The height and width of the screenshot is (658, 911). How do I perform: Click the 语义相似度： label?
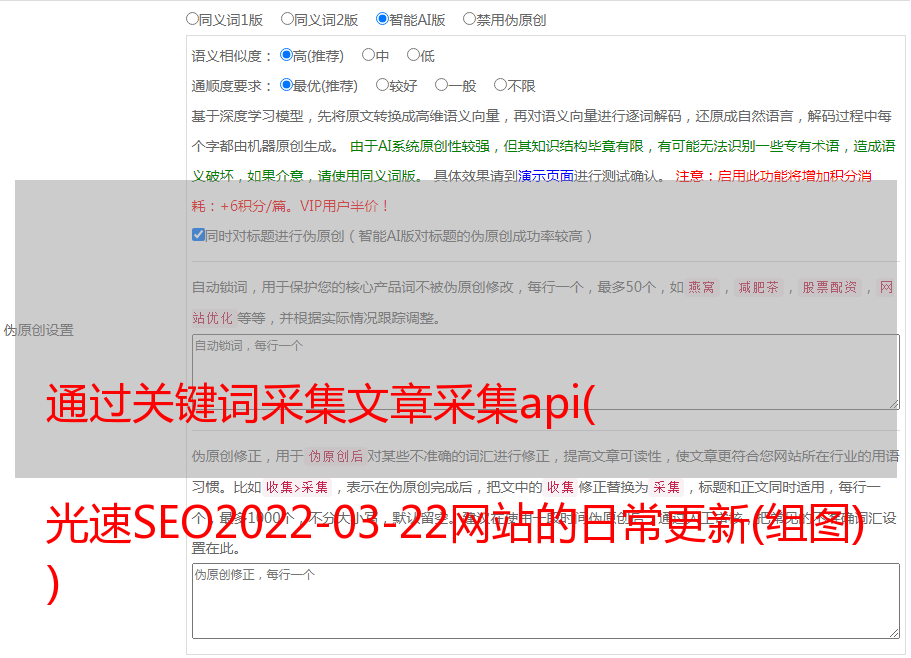pyautogui.click(x=232, y=56)
